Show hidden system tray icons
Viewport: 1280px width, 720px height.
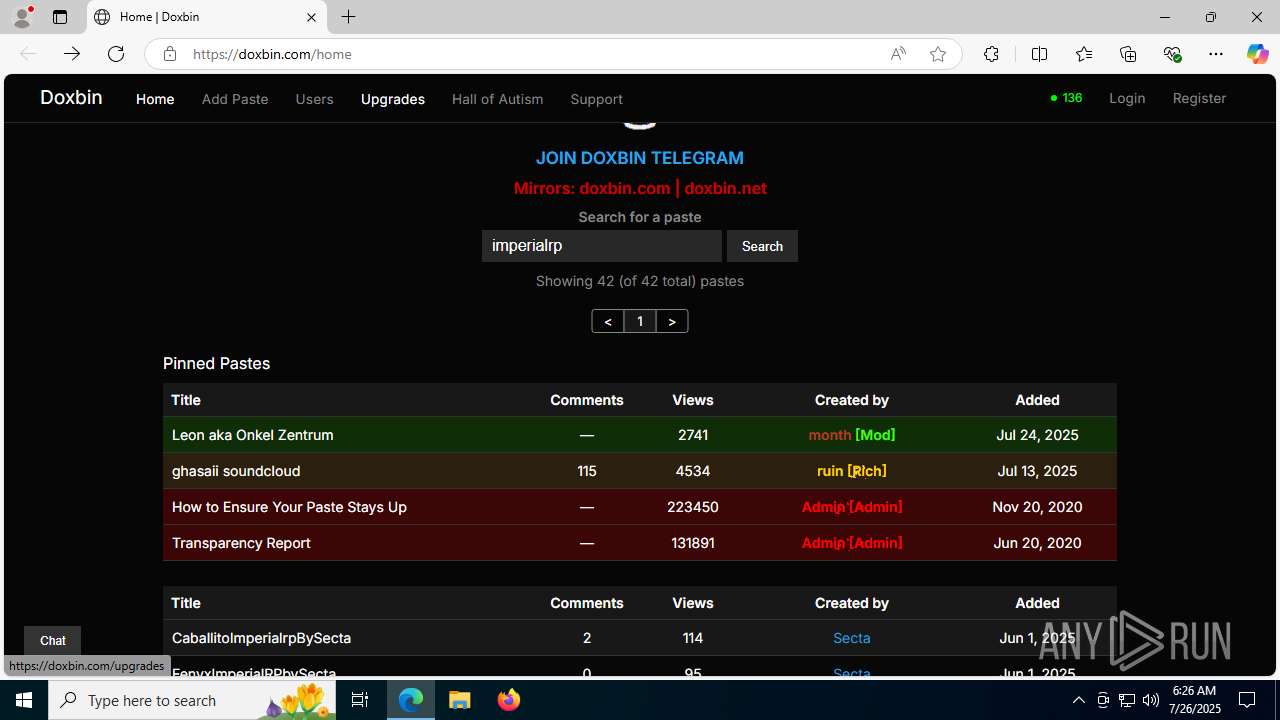click(1078, 700)
